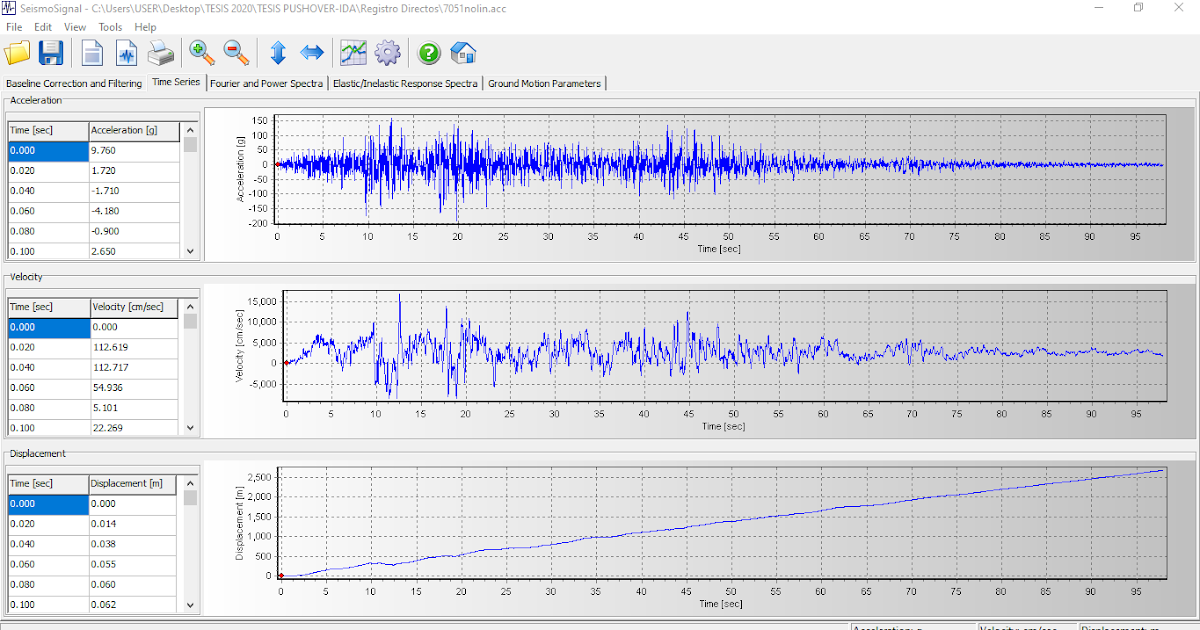Open the velocity units dropdown
This screenshot has height=630, width=1200.
tap(1025, 626)
